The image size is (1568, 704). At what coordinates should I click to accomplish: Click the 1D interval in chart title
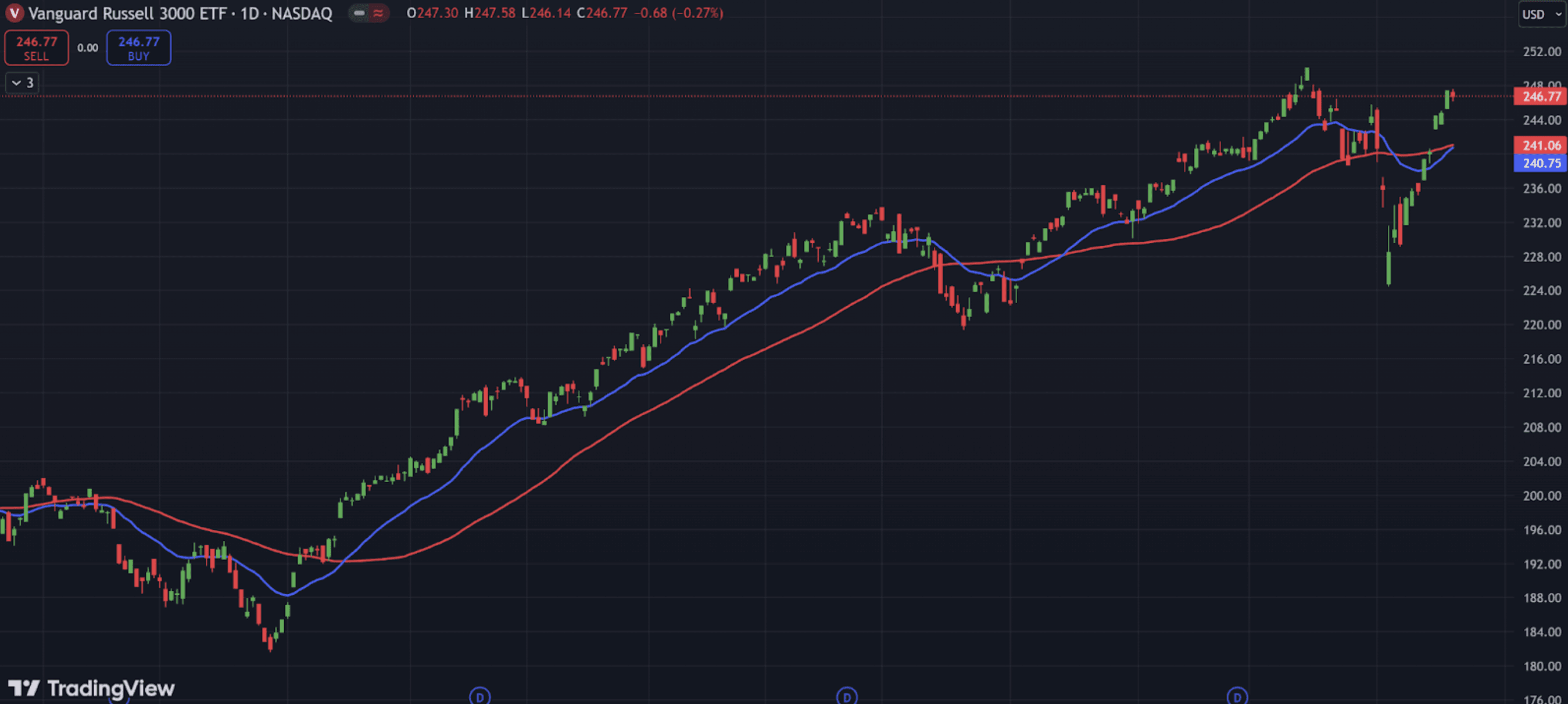click(x=249, y=13)
